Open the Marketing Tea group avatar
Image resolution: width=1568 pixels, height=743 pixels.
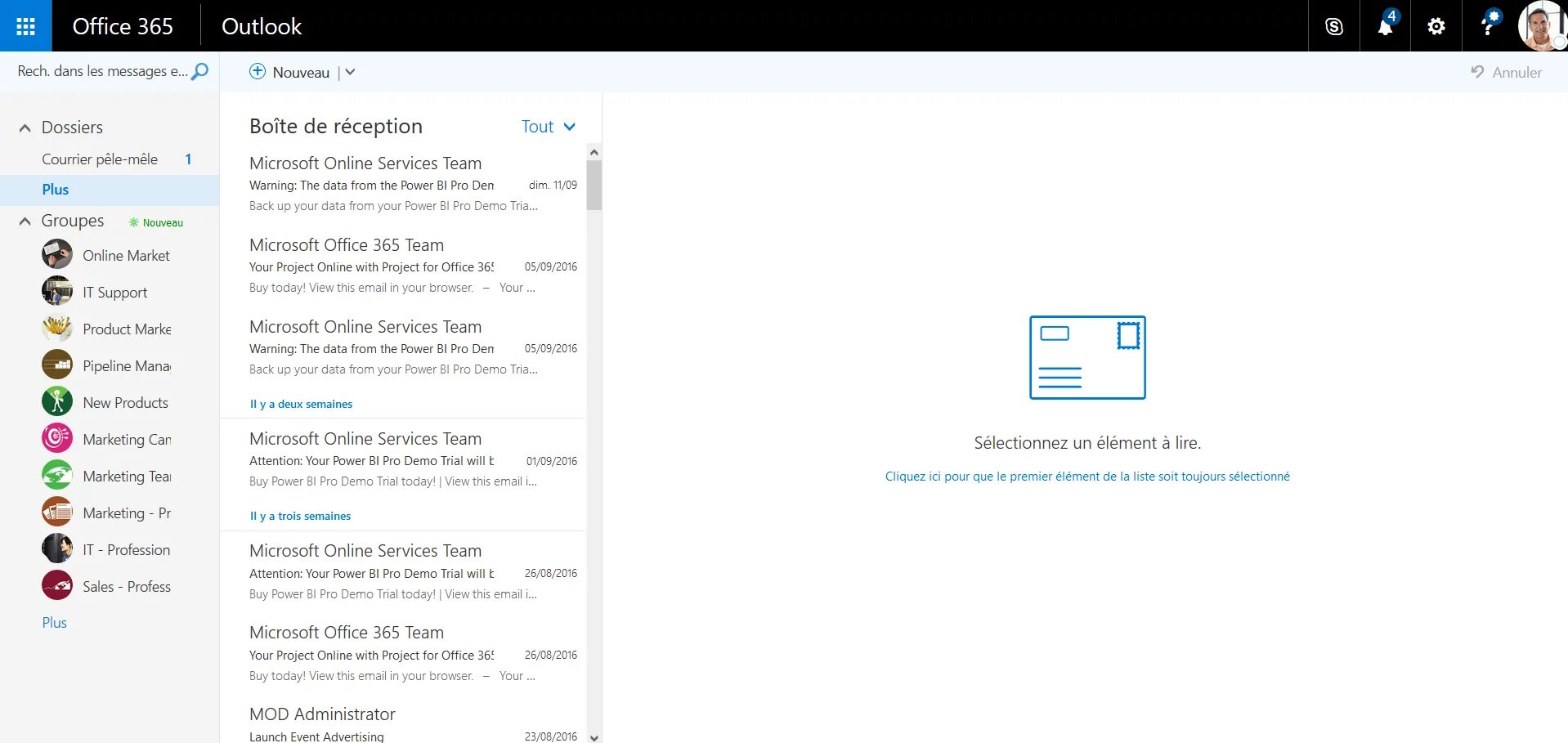click(x=57, y=475)
